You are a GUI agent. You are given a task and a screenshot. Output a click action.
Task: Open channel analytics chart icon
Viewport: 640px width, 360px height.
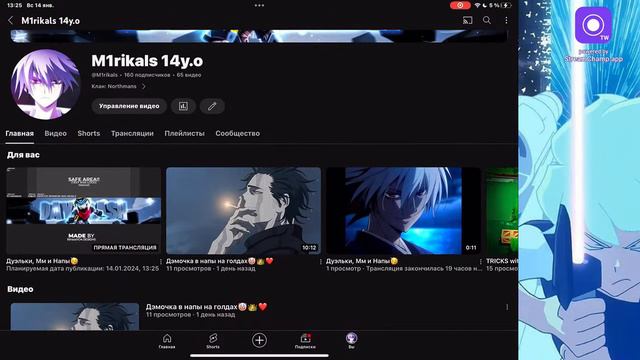[183, 106]
